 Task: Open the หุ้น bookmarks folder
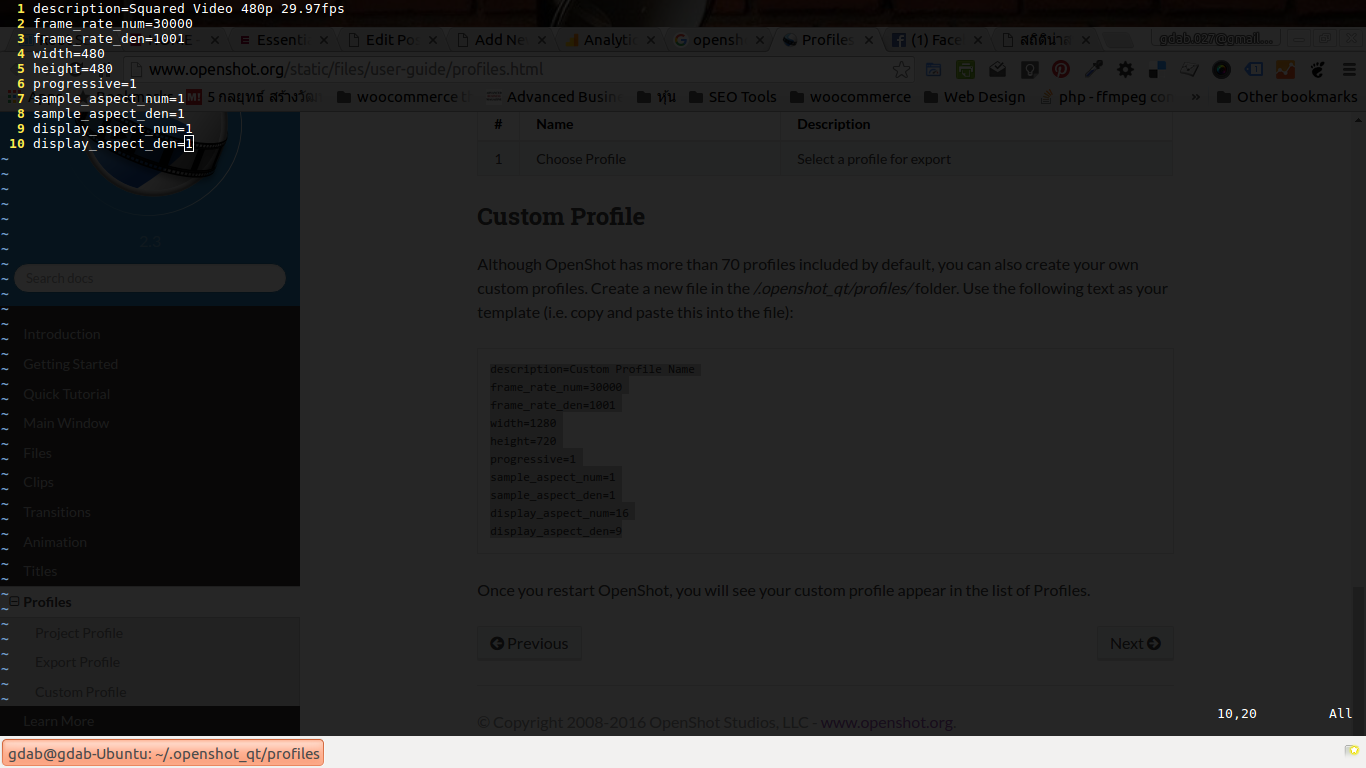point(658,97)
